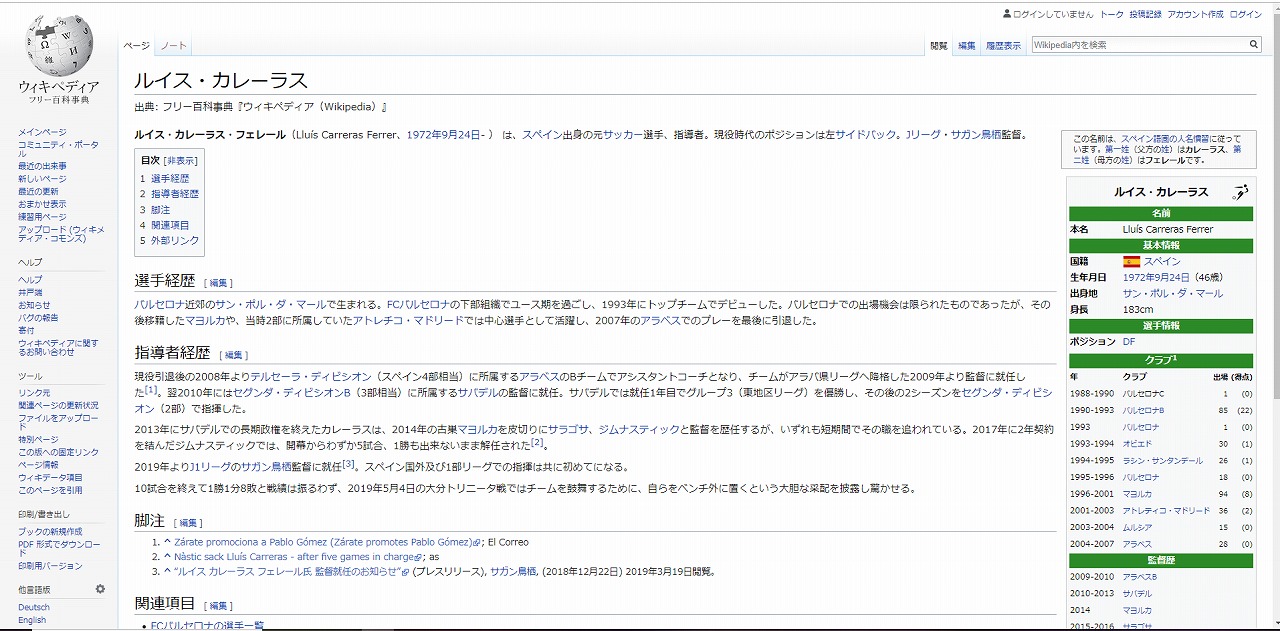The height and width of the screenshot is (631, 1280).
Task: Click the スペイン link in infobox 国籍 row
Action: point(1162,262)
